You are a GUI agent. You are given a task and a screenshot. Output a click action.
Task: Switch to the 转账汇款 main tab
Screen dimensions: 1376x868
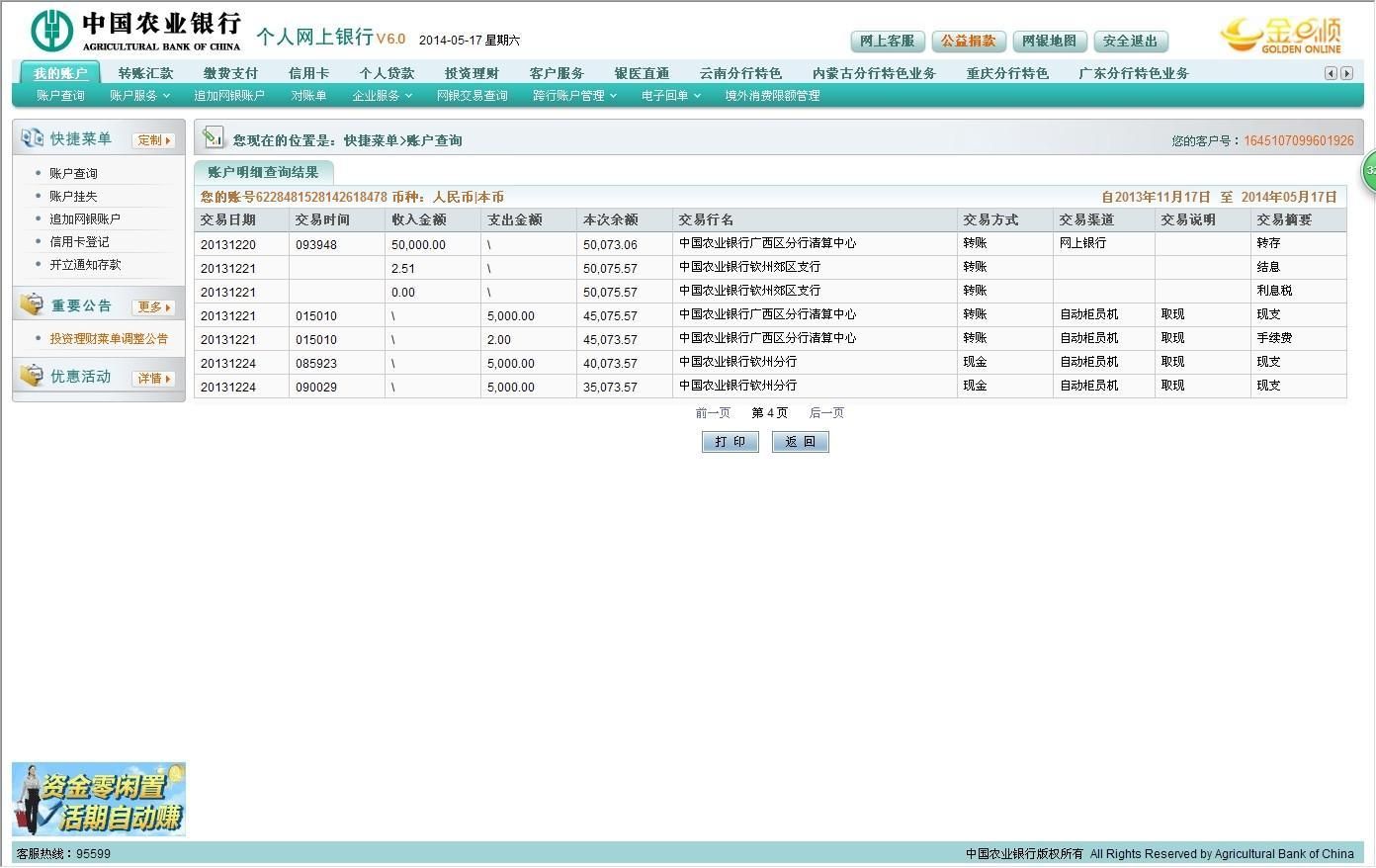(145, 73)
